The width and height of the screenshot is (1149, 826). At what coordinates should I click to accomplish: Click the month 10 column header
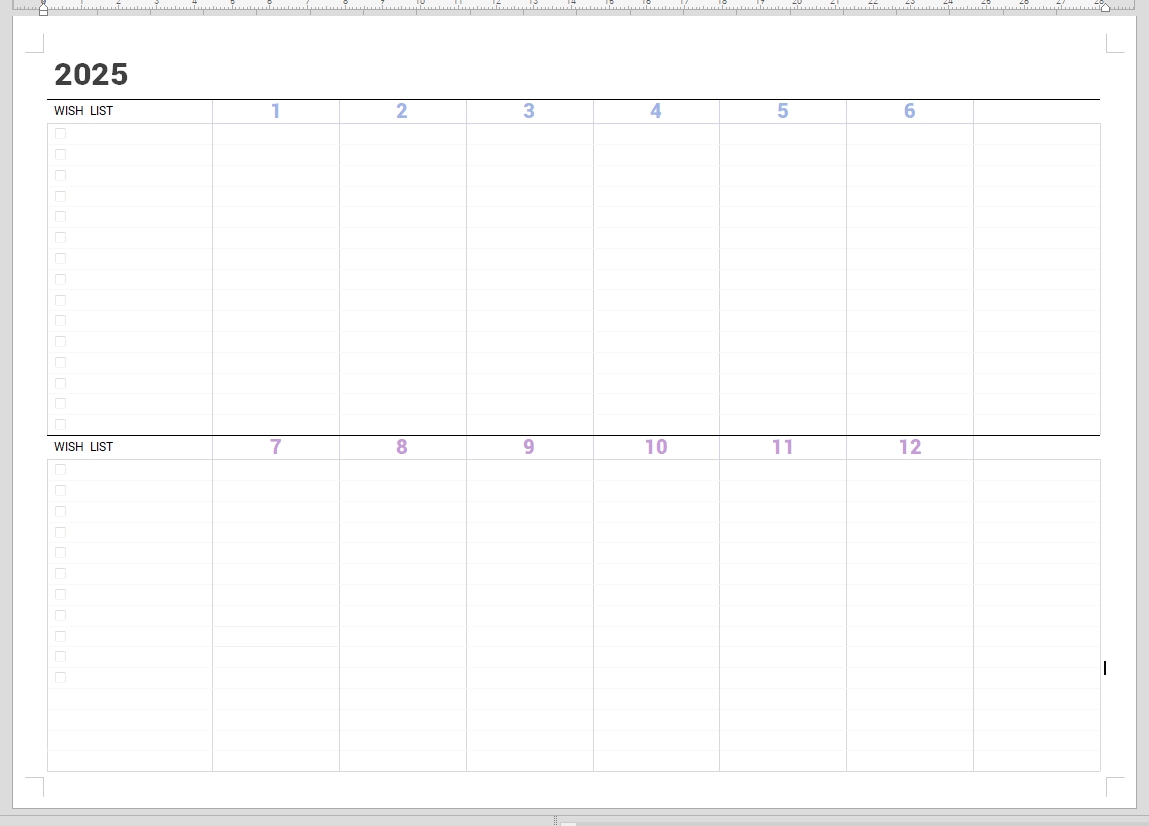pyautogui.click(x=656, y=447)
